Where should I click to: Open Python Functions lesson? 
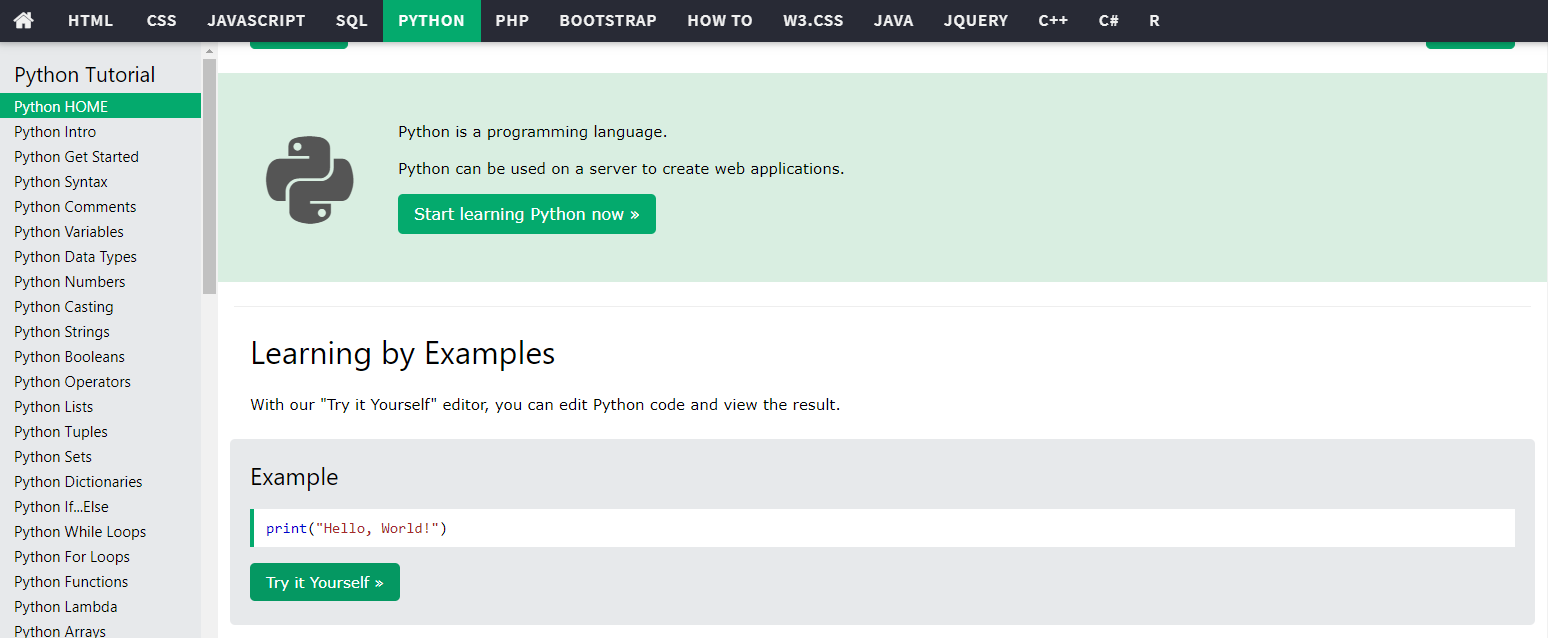point(100,581)
